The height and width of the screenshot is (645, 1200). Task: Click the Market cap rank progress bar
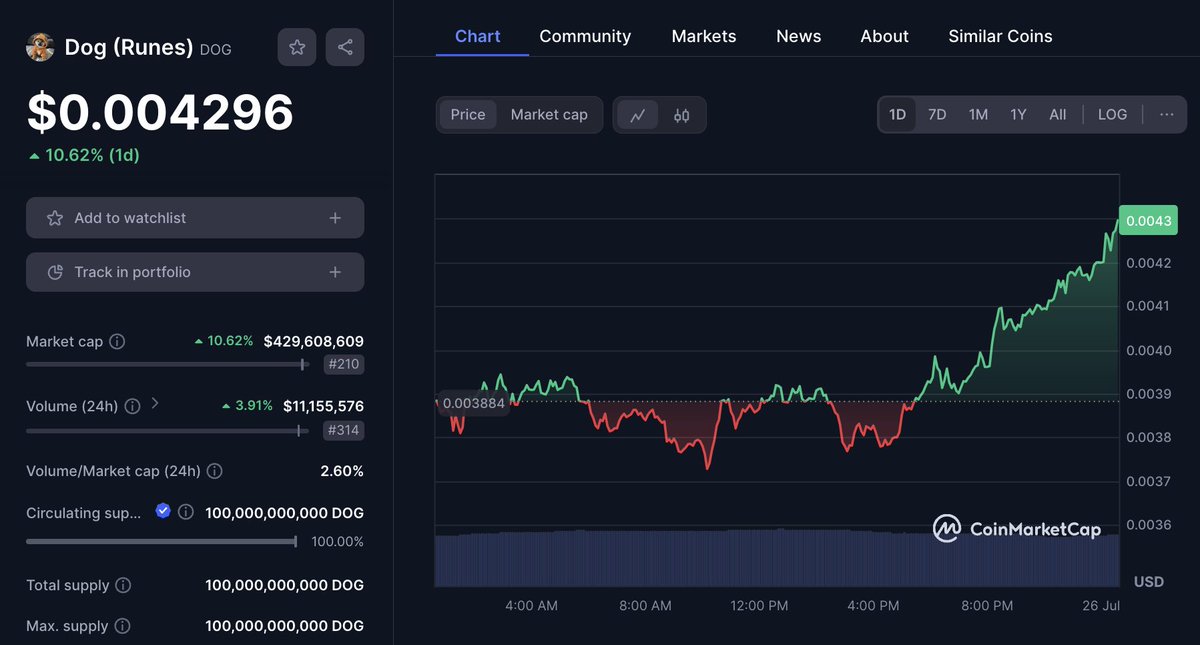click(x=167, y=365)
